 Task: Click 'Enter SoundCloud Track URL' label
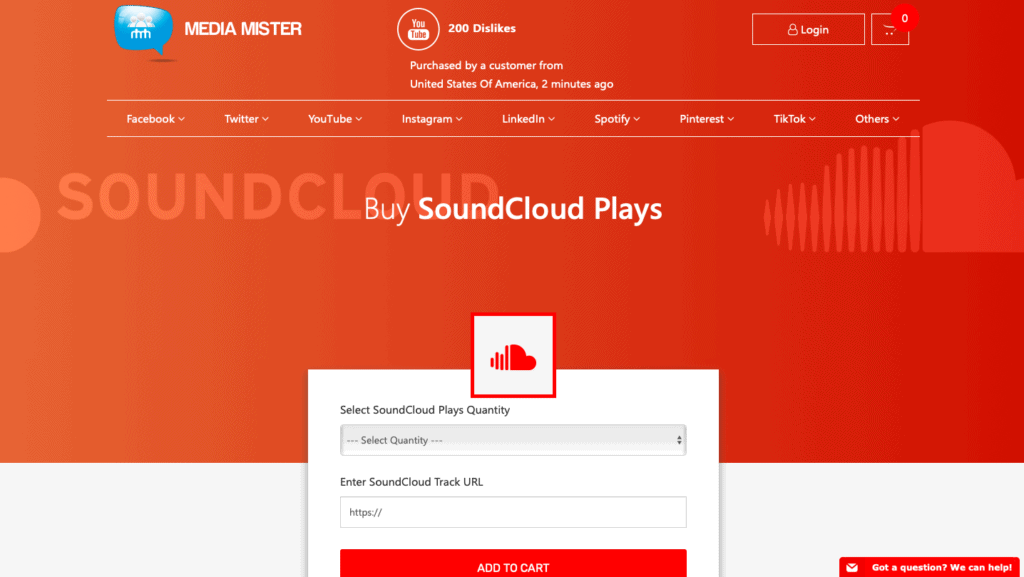411,482
